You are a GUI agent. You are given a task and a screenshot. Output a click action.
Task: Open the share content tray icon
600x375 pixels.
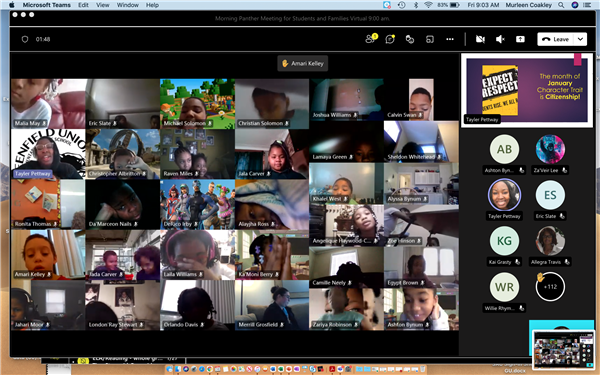[x=520, y=39]
